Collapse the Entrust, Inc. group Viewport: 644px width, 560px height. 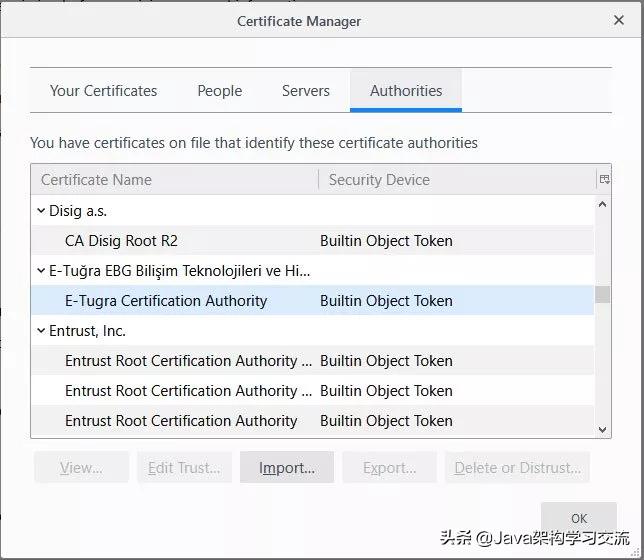pyautogui.click(x=41, y=331)
